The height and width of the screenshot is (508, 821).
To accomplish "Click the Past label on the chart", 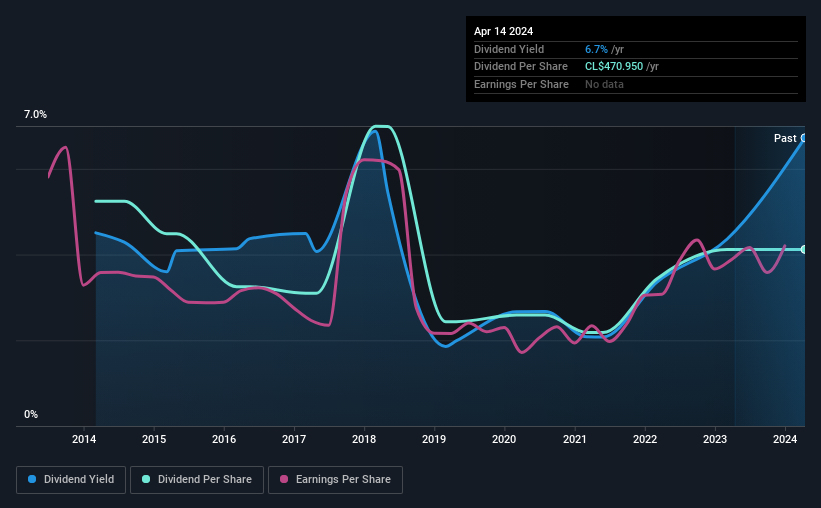I will tap(785, 138).
